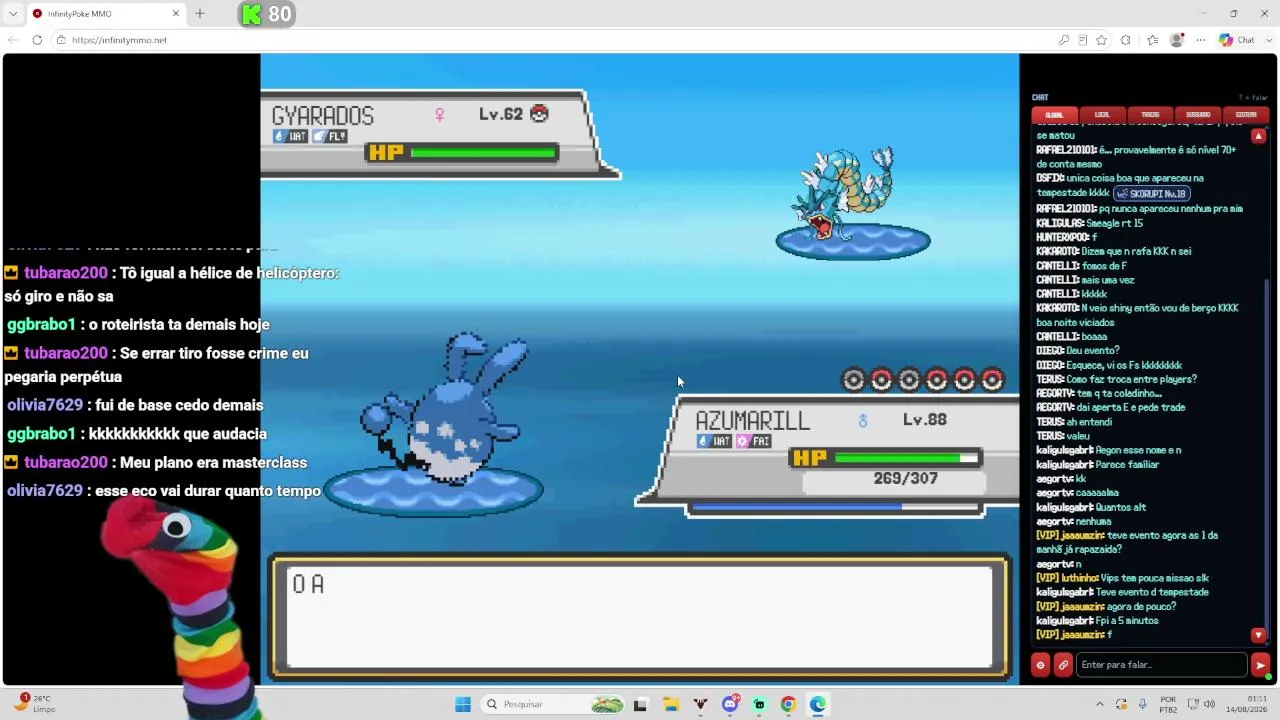Click the '269/307' HP value
The image size is (1280, 720).
[905, 479]
